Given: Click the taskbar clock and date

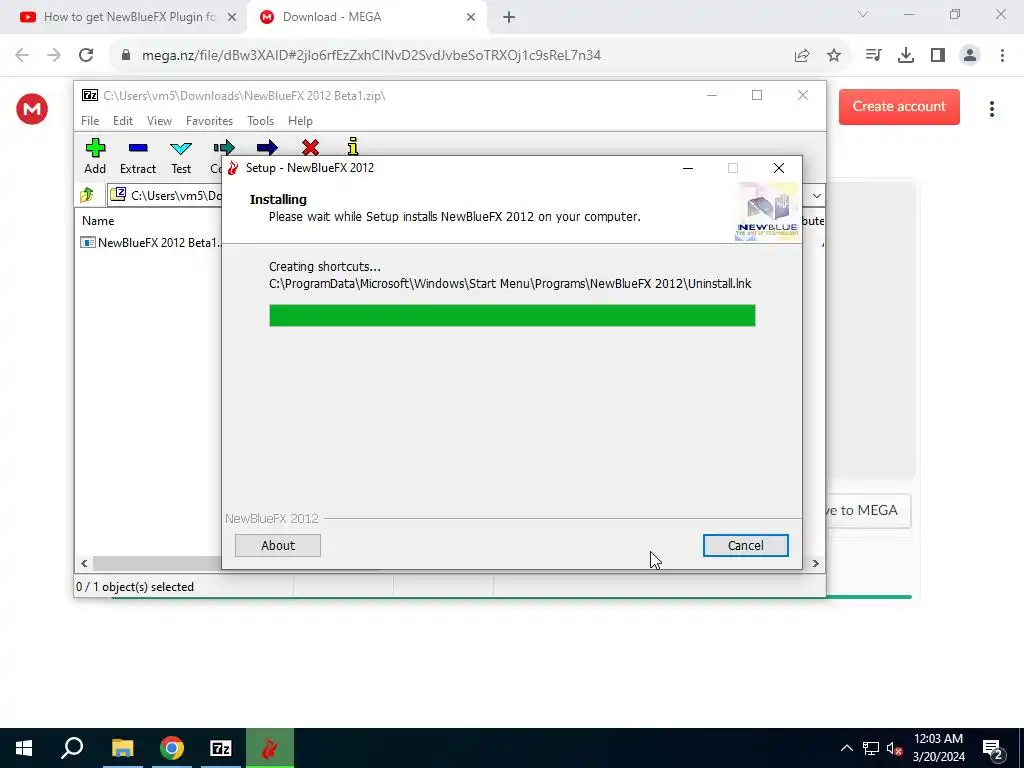Looking at the screenshot, I should click(938, 748).
